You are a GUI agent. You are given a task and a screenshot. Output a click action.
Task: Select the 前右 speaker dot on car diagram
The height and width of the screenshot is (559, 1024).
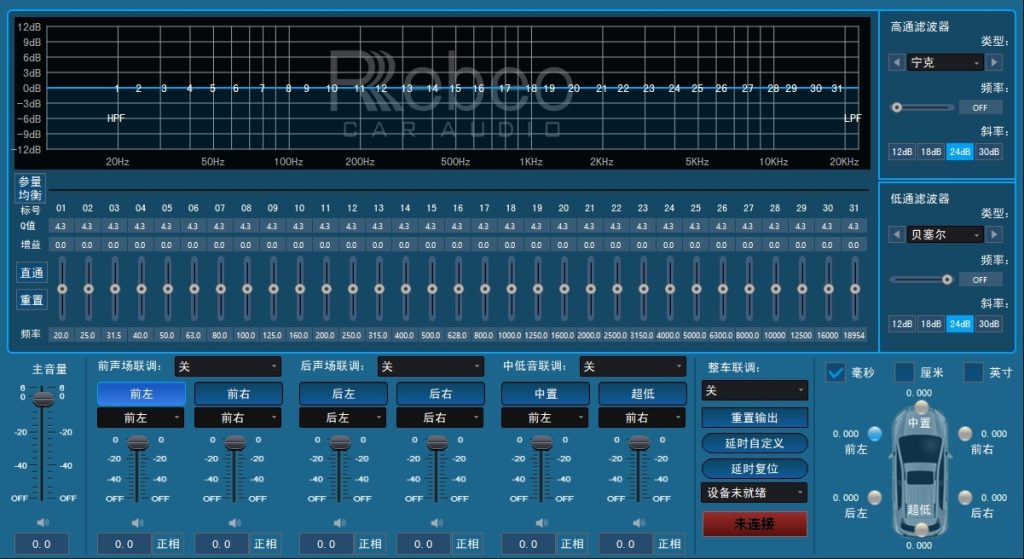pos(965,434)
